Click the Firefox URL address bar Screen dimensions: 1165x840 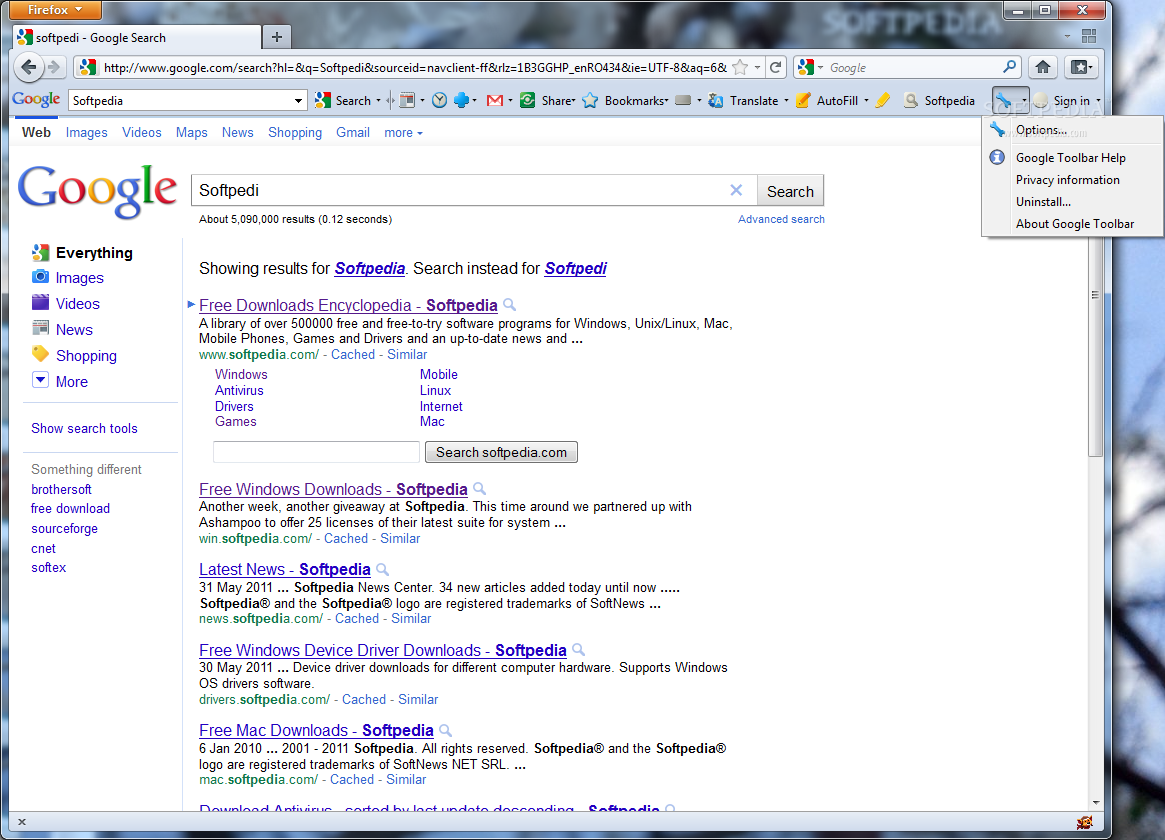416,68
